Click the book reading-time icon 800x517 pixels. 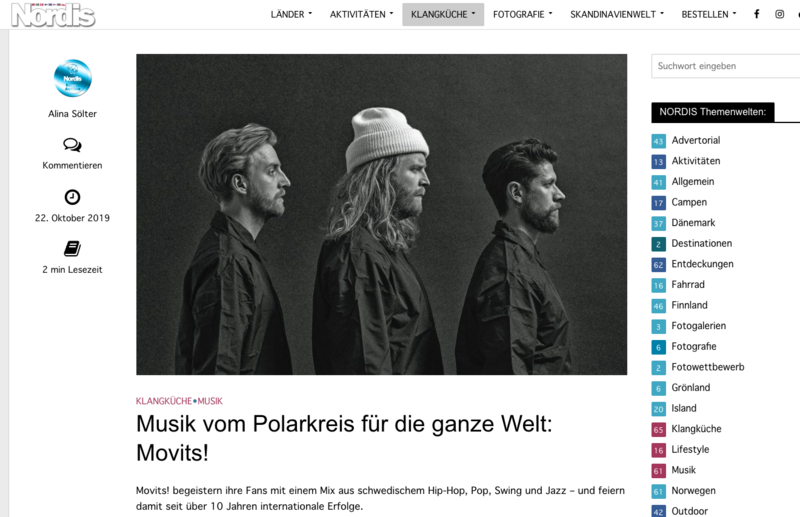(72, 249)
